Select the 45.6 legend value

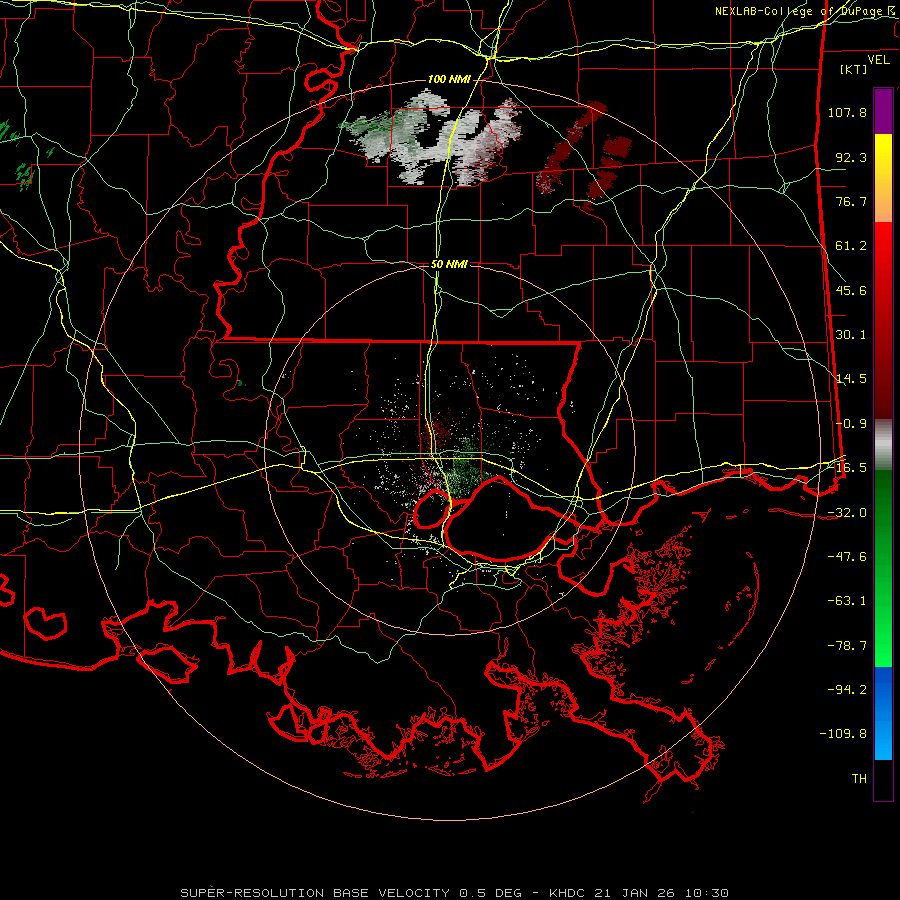point(851,290)
